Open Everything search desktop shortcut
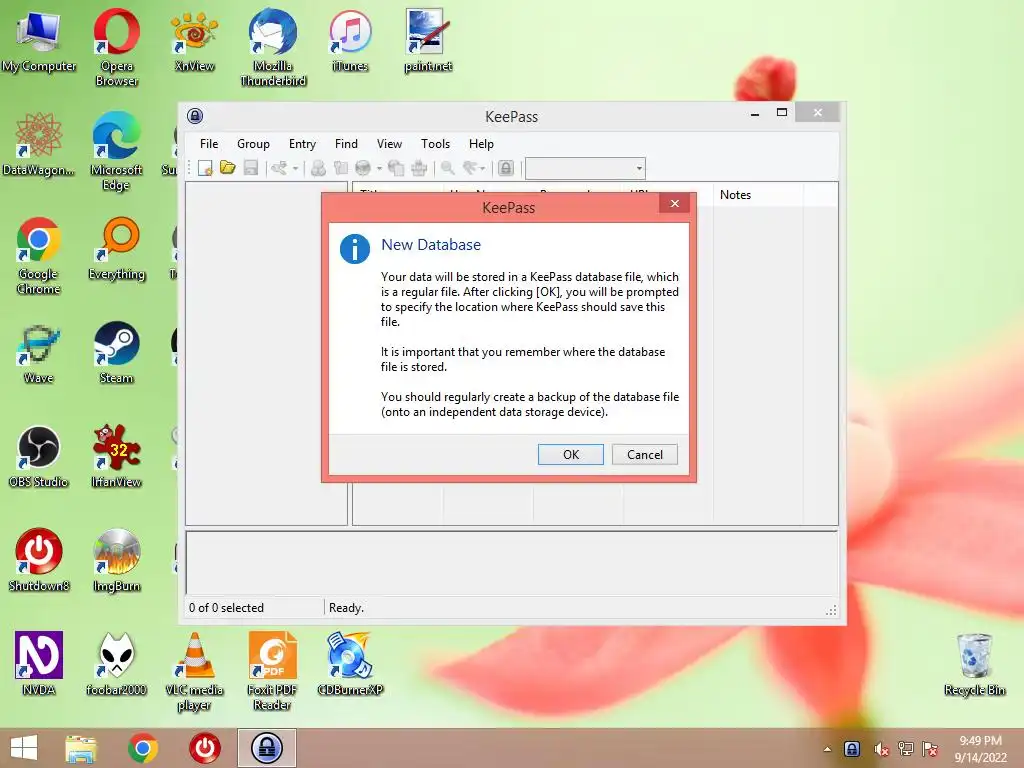Image resolution: width=1024 pixels, height=768 pixels. (x=116, y=249)
